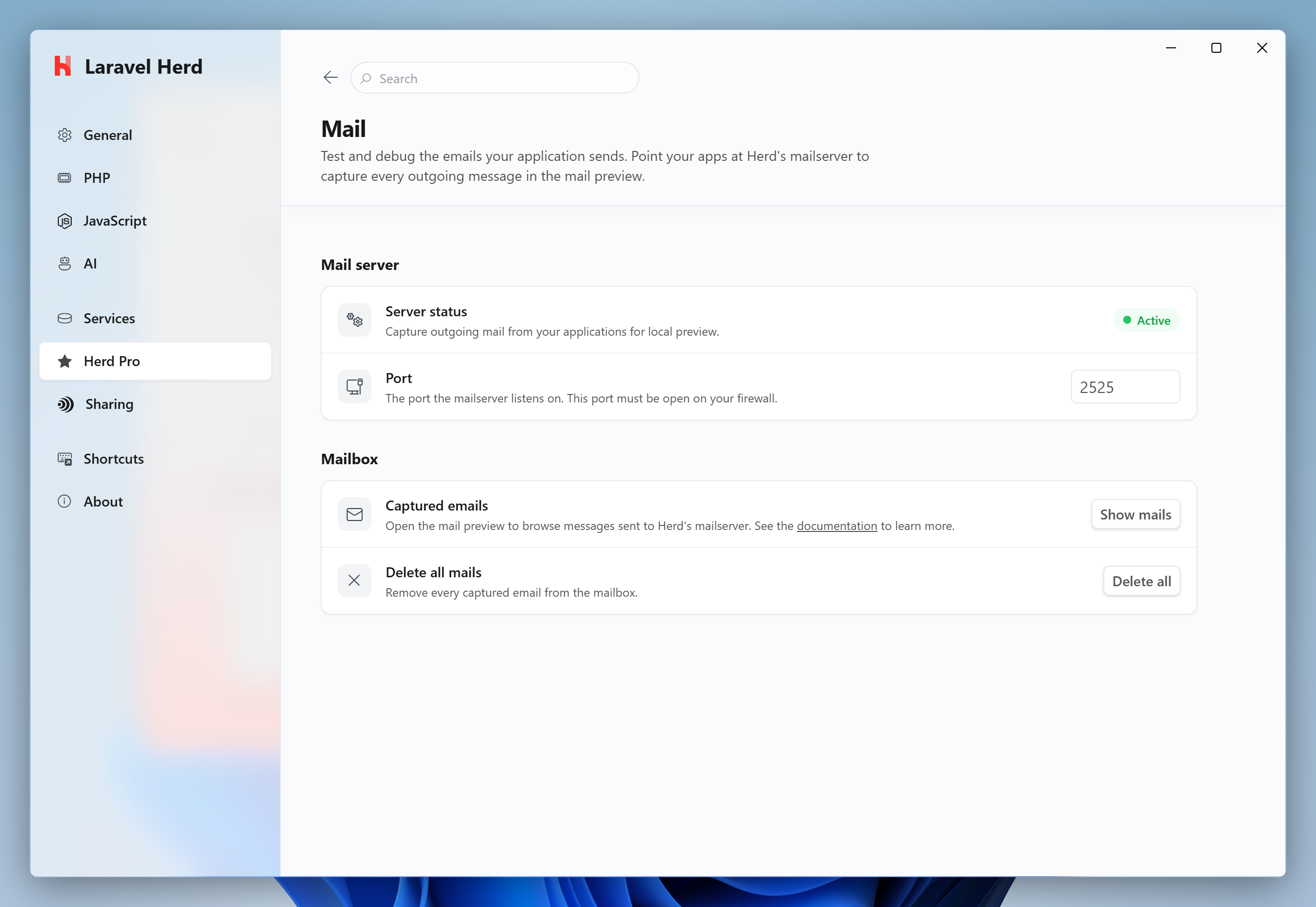This screenshot has width=1316, height=907.
Task: Go back using the left arrow
Action: (331, 78)
